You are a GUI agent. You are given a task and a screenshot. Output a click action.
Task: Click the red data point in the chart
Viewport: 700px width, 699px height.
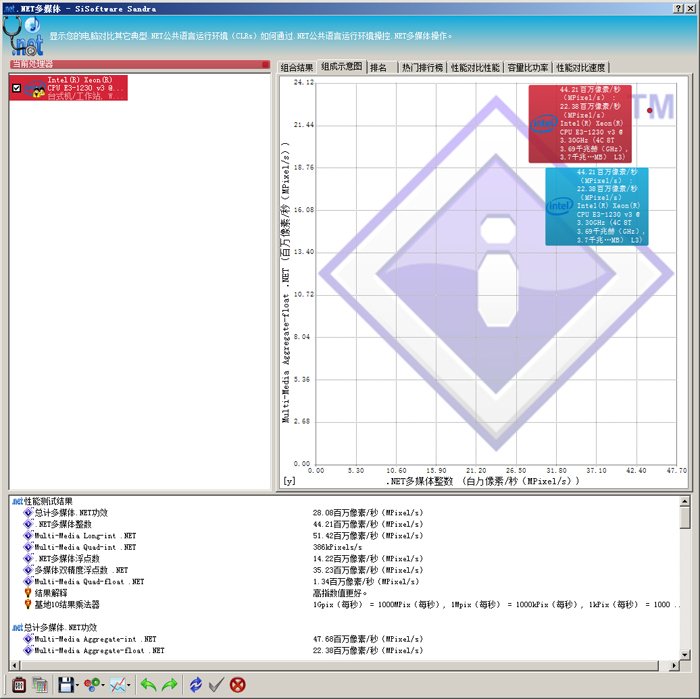(x=650, y=110)
